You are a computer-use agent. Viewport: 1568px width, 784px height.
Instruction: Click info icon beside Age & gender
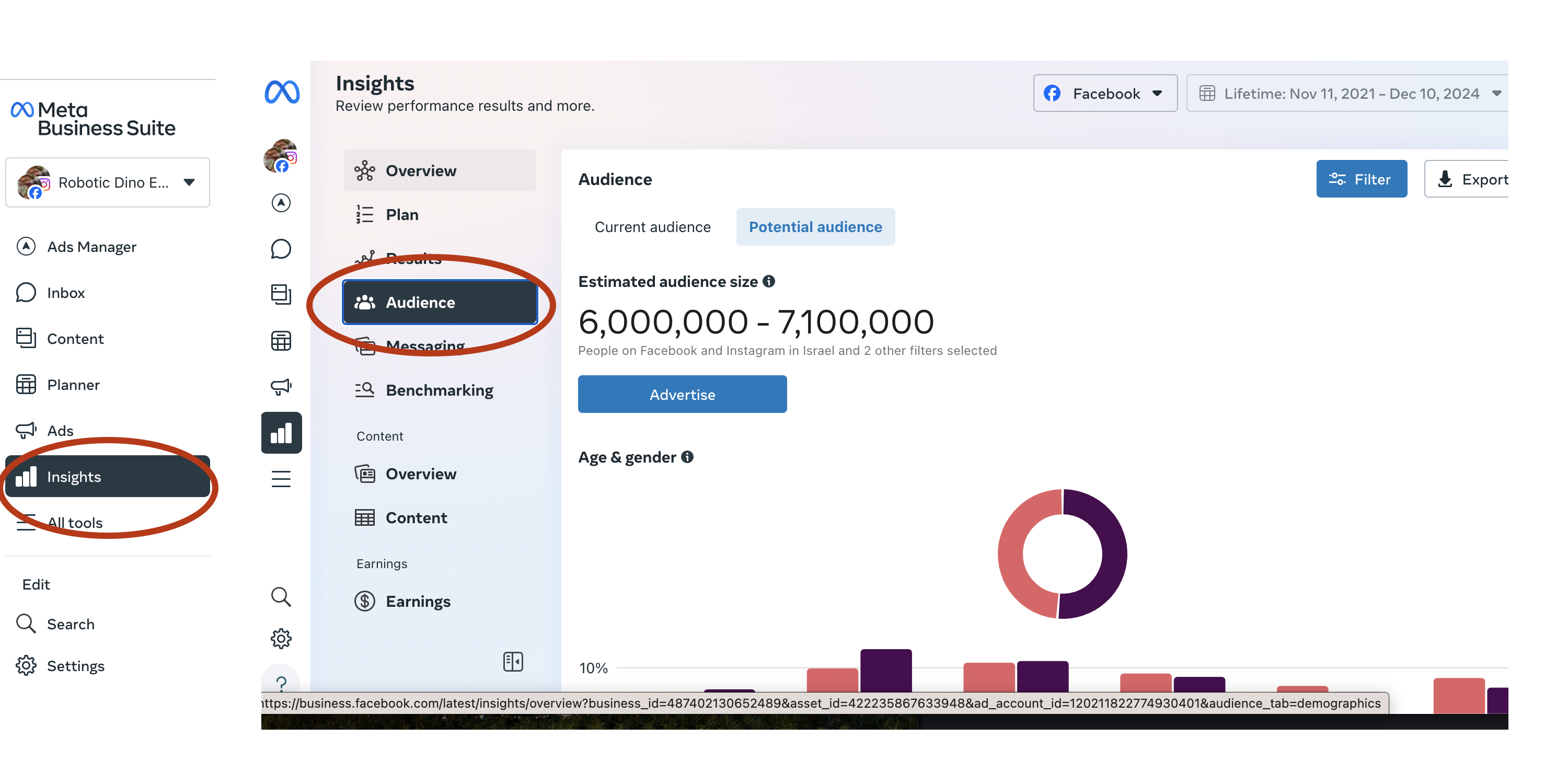(687, 456)
